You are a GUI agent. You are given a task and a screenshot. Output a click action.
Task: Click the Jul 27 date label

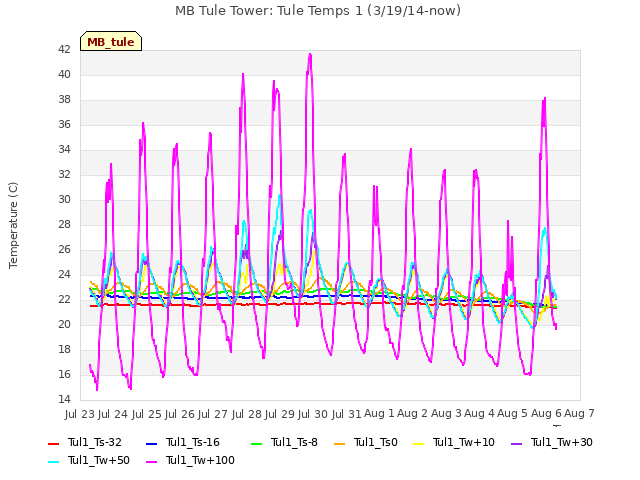[213, 414]
